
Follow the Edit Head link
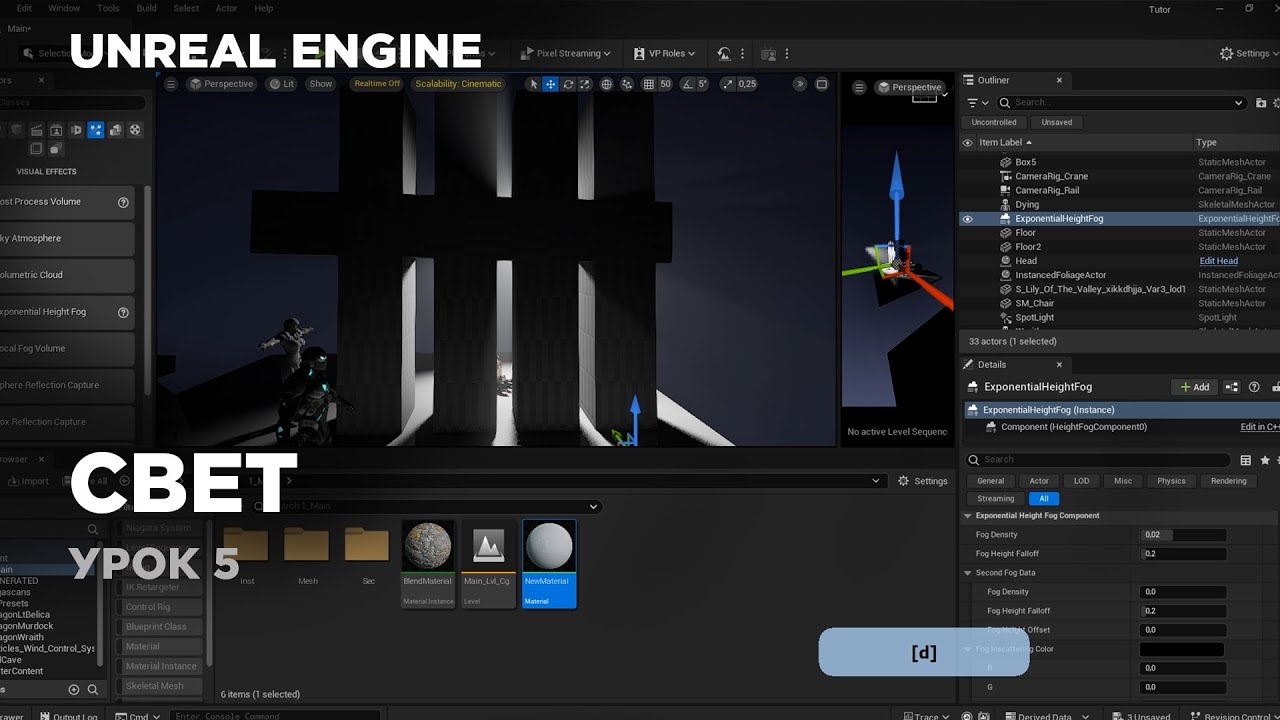click(x=1218, y=261)
